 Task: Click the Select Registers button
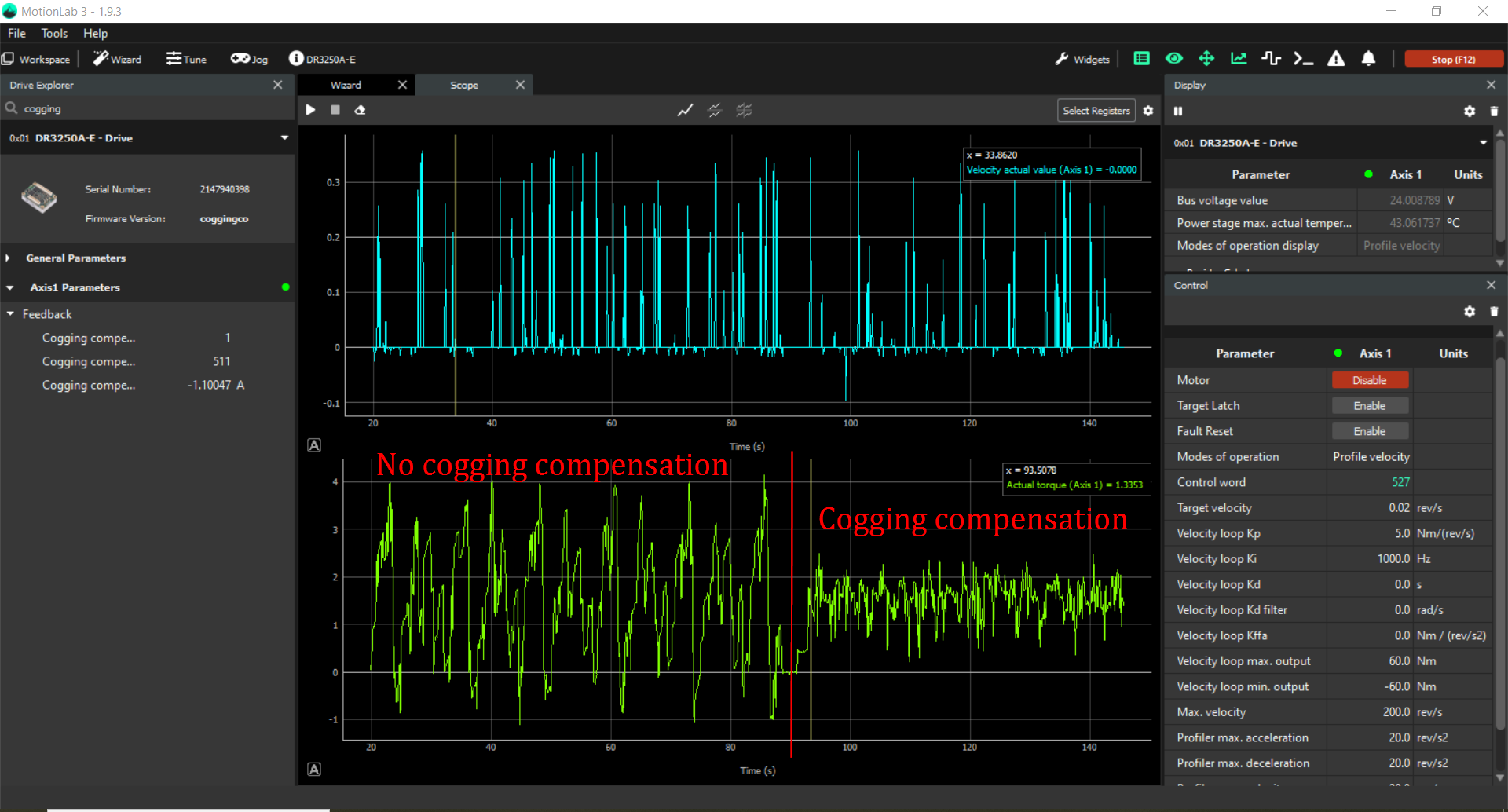(x=1096, y=111)
